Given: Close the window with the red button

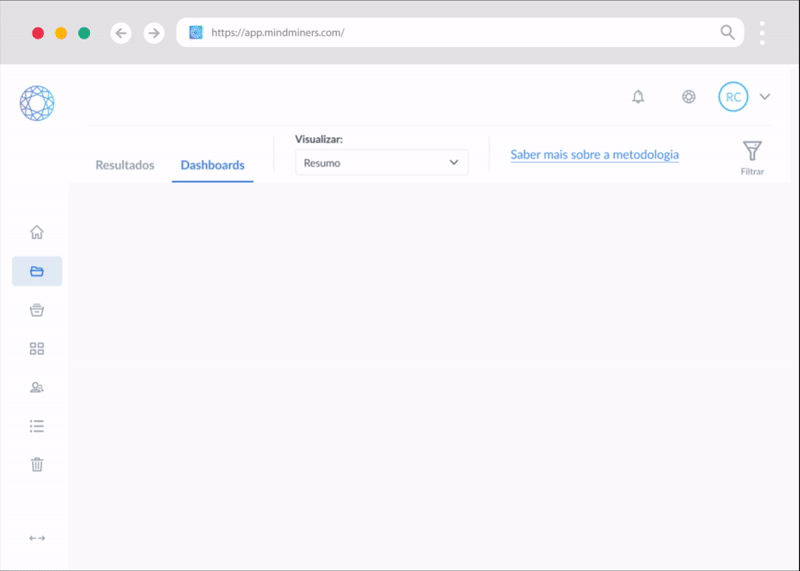Looking at the screenshot, I should click(x=38, y=33).
